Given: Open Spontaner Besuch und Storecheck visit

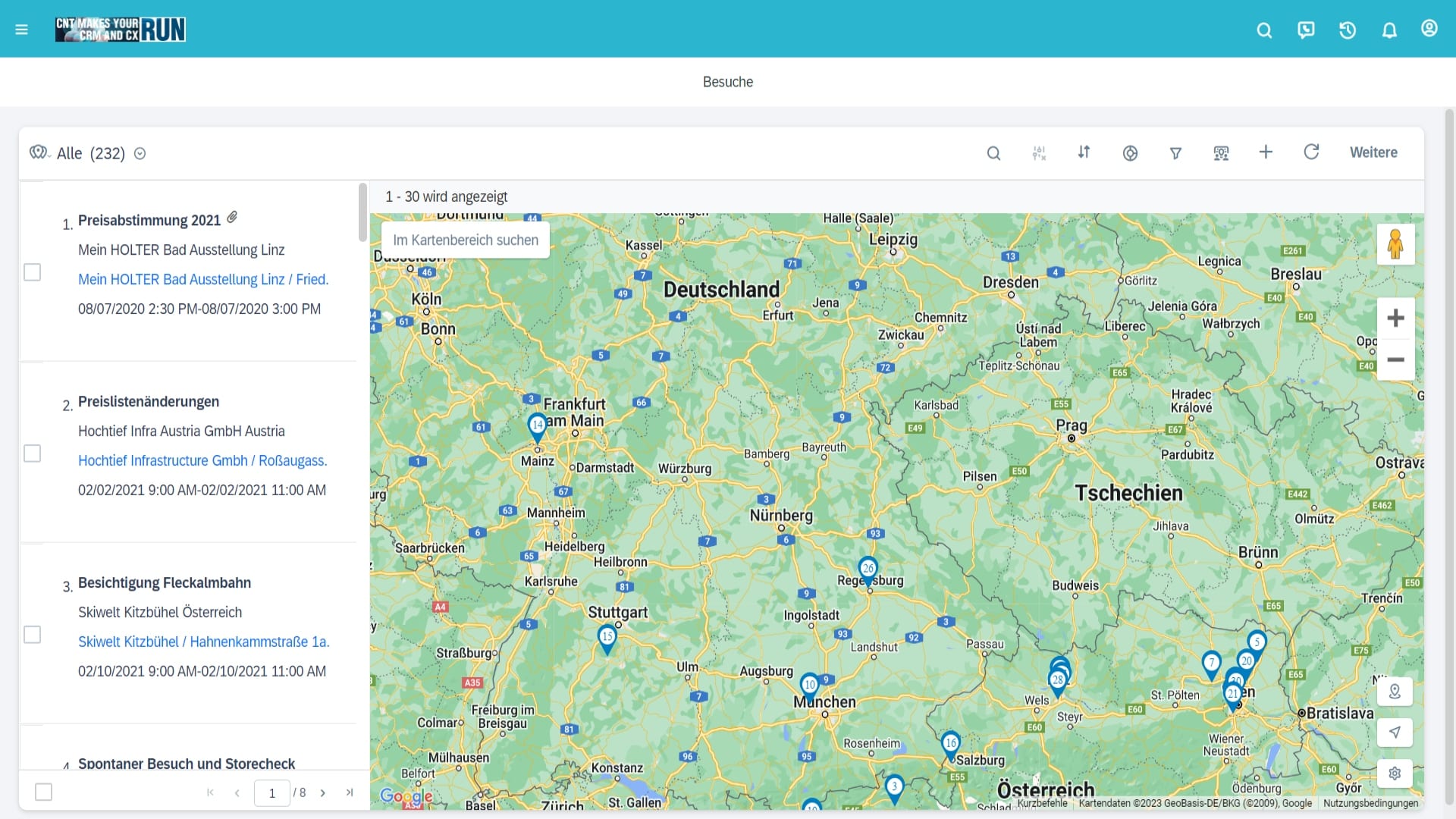Looking at the screenshot, I should pyautogui.click(x=187, y=764).
